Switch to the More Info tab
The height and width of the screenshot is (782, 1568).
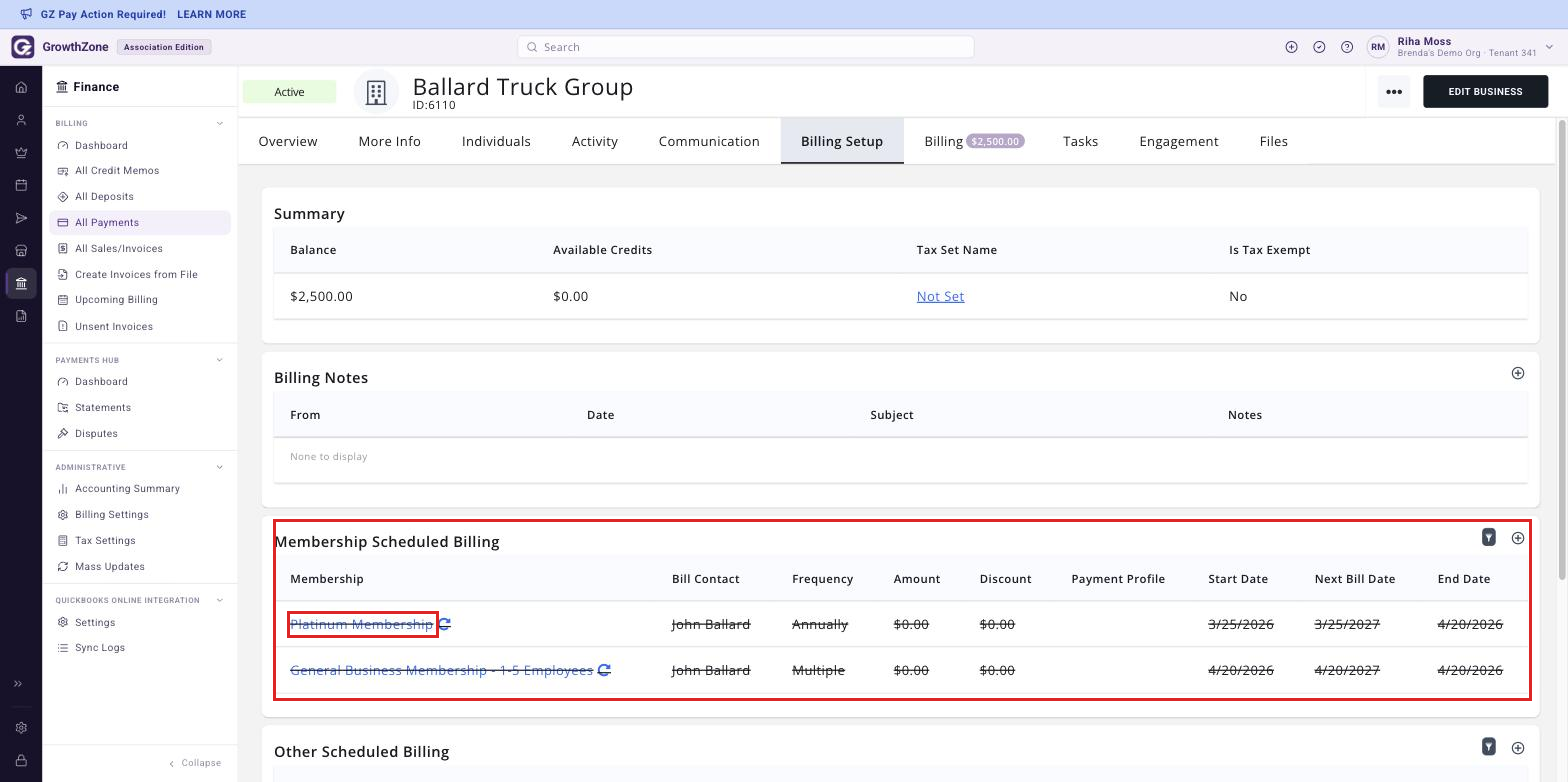389,141
